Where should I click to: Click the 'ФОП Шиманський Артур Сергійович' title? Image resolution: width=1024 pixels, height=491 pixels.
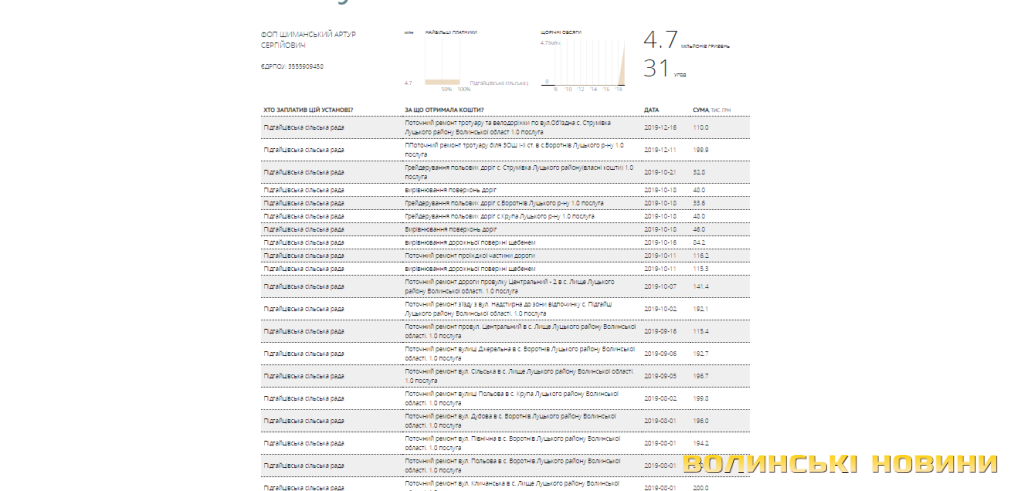pyautogui.click(x=308, y=39)
